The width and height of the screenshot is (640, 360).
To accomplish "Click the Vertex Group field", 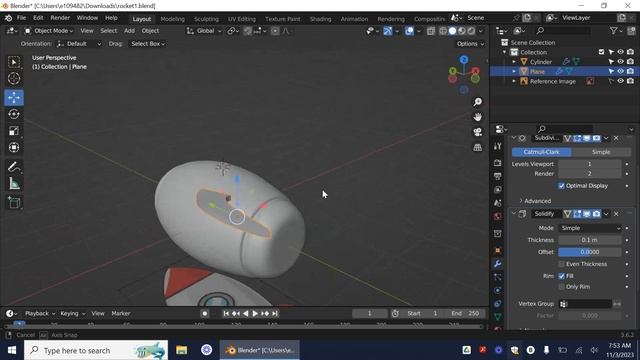I will [585, 304].
